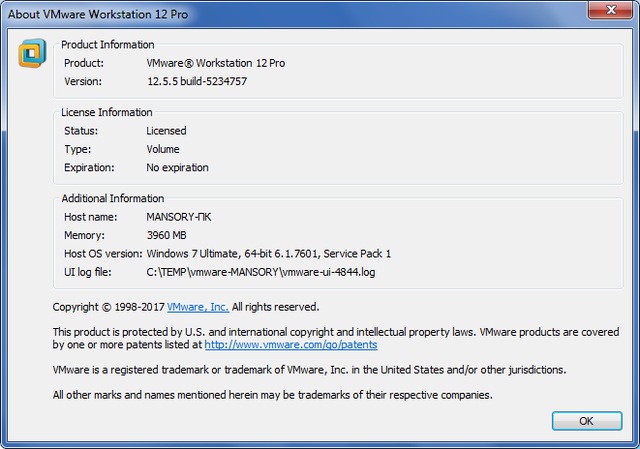Viewport: 640px width, 449px height.
Task: Click the Windows 7 Ultimate host OS text
Action: [x=269, y=253]
